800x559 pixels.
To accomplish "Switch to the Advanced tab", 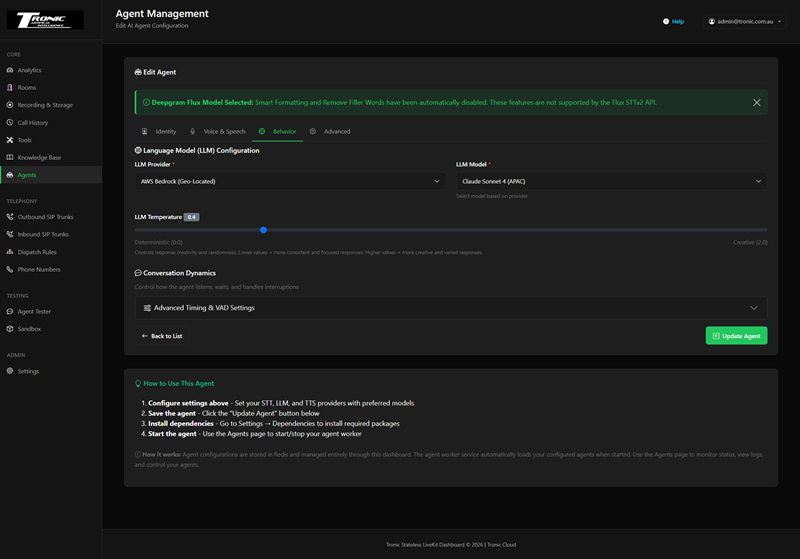I will tap(330, 131).
